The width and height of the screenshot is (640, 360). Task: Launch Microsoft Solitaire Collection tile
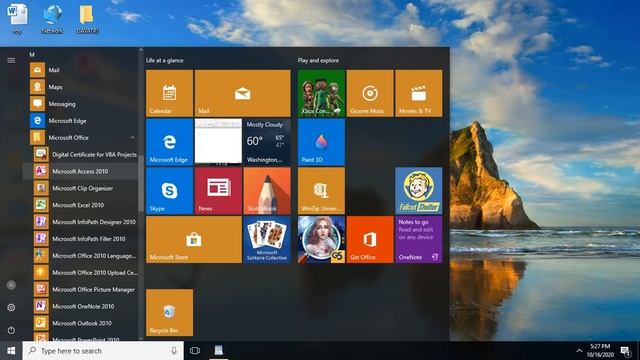point(267,239)
